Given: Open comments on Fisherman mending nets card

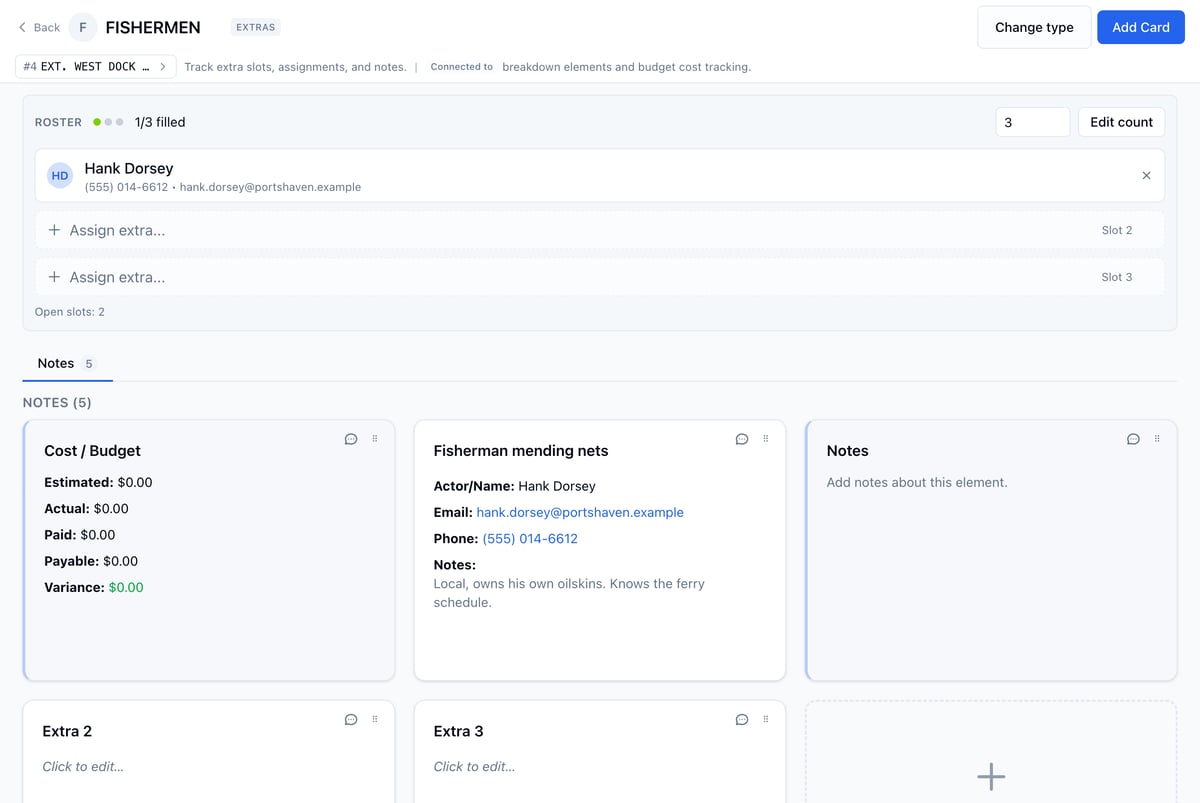Looking at the screenshot, I should click(742, 439).
